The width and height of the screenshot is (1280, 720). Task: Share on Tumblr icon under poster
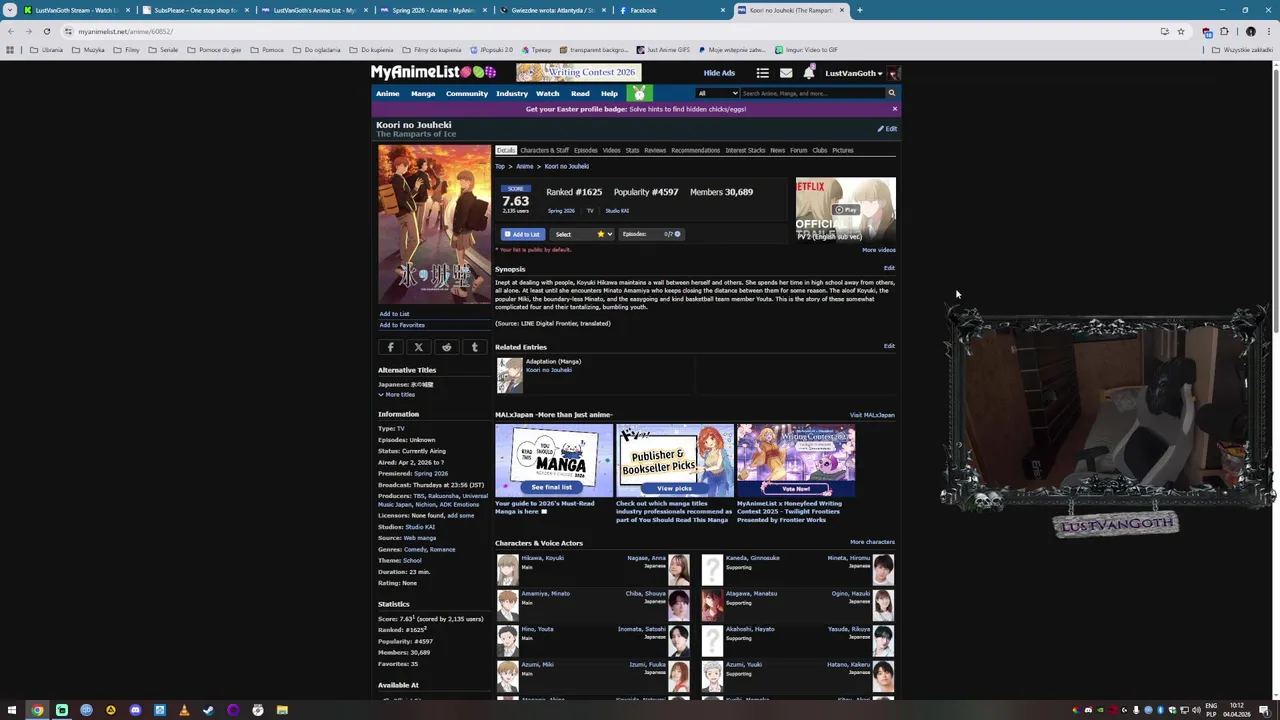click(x=475, y=347)
